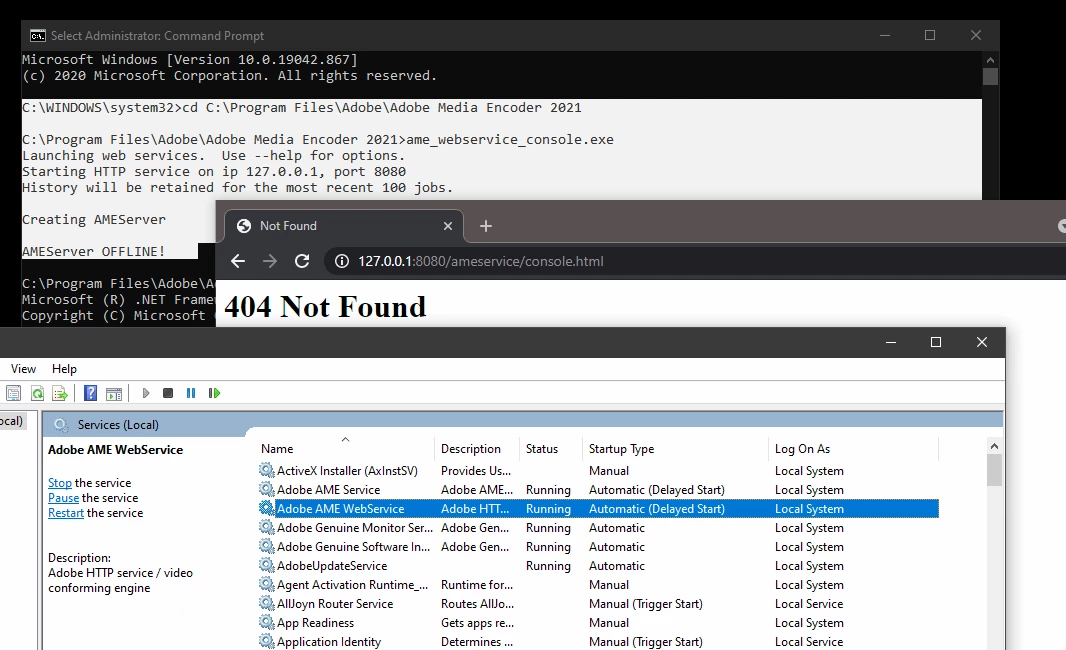
Task: Click the Start Service play icon
Action: 145,393
